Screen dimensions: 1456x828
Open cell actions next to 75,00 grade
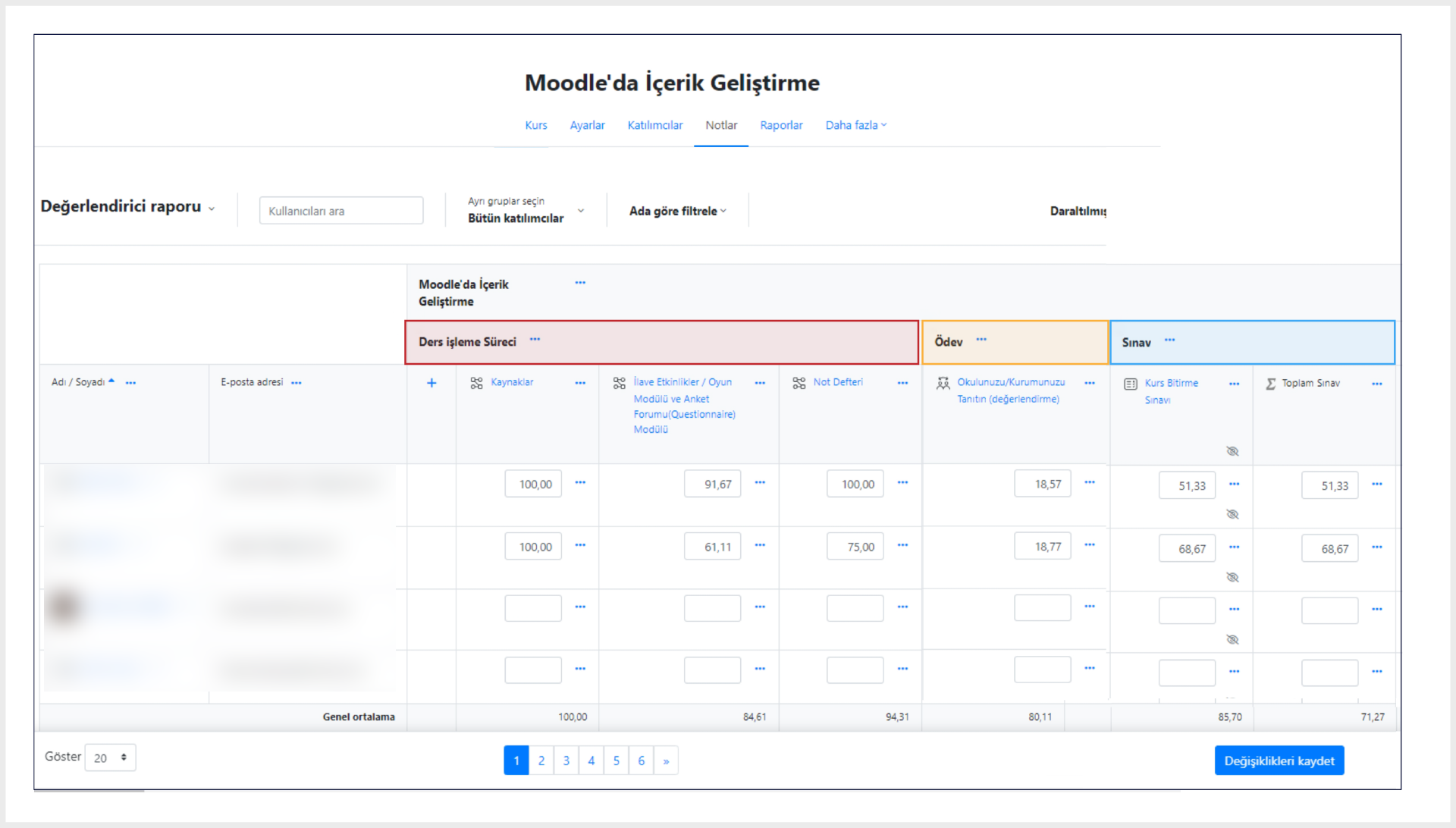coord(902,545)
